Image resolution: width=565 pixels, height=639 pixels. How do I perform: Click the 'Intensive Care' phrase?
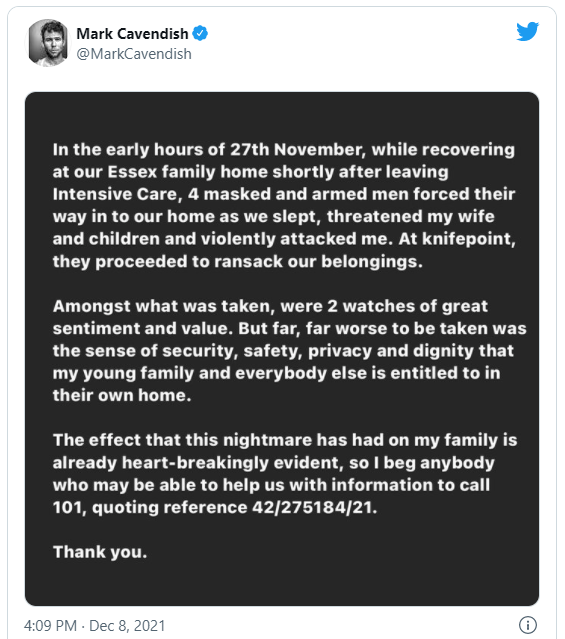pyautogui.click(x=117, y=194)
